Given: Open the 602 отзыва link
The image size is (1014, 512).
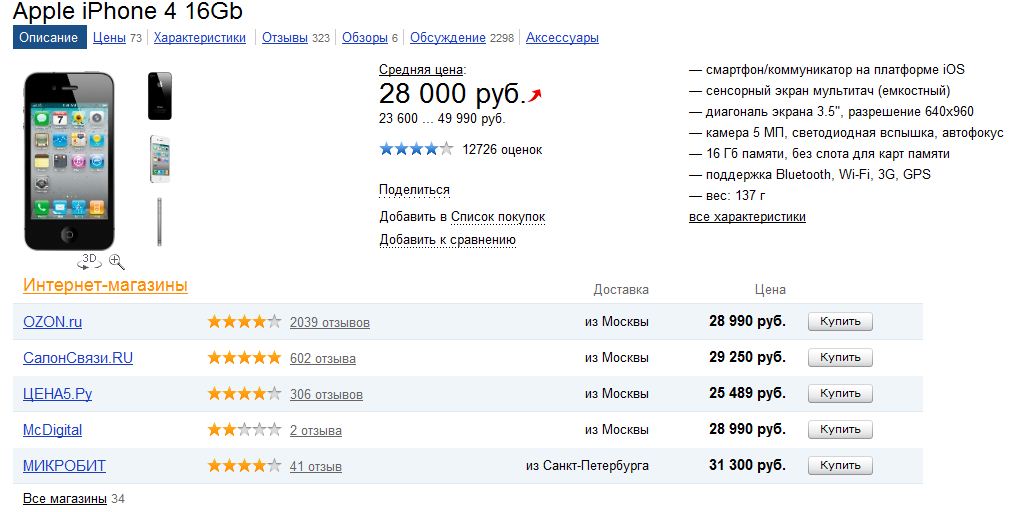Looking at the screenshot, I should (x=323, y=359).
